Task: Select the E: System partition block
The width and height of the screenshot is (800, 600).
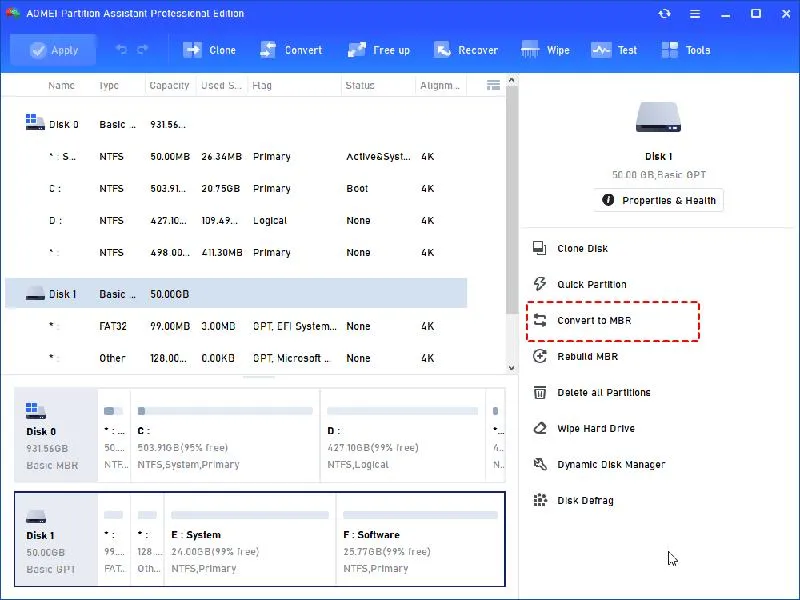Action: [x=250, y=540]
